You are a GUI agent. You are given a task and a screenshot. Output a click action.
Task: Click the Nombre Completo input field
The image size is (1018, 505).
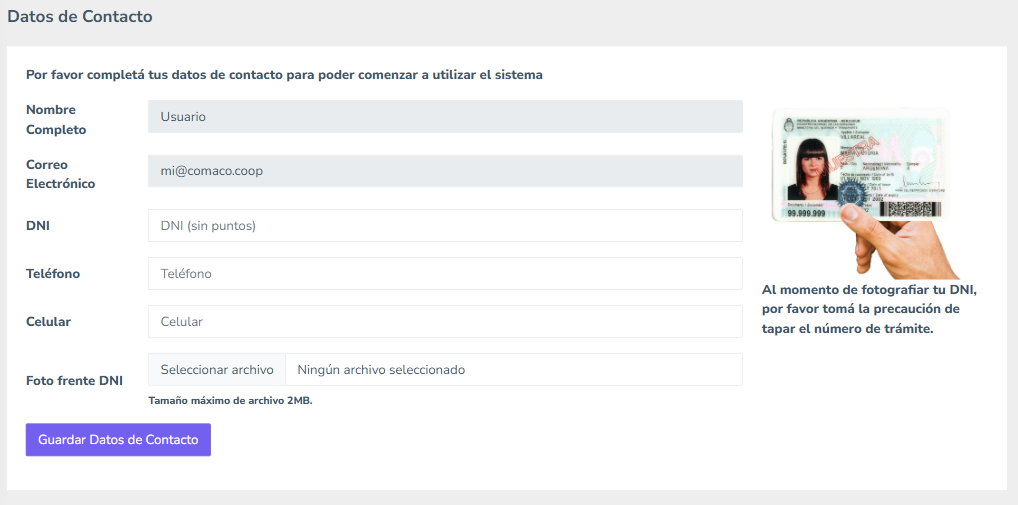tap(445, 116)
